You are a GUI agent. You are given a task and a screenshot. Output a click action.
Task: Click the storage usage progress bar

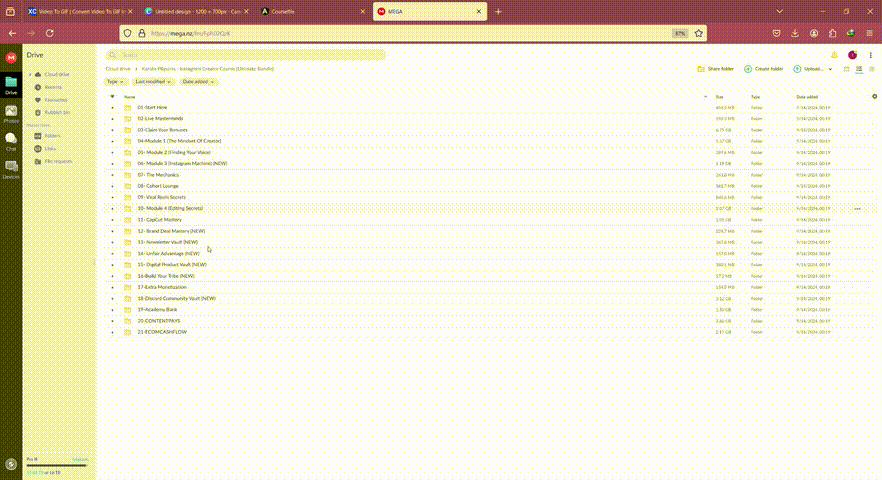pos(56,466)
